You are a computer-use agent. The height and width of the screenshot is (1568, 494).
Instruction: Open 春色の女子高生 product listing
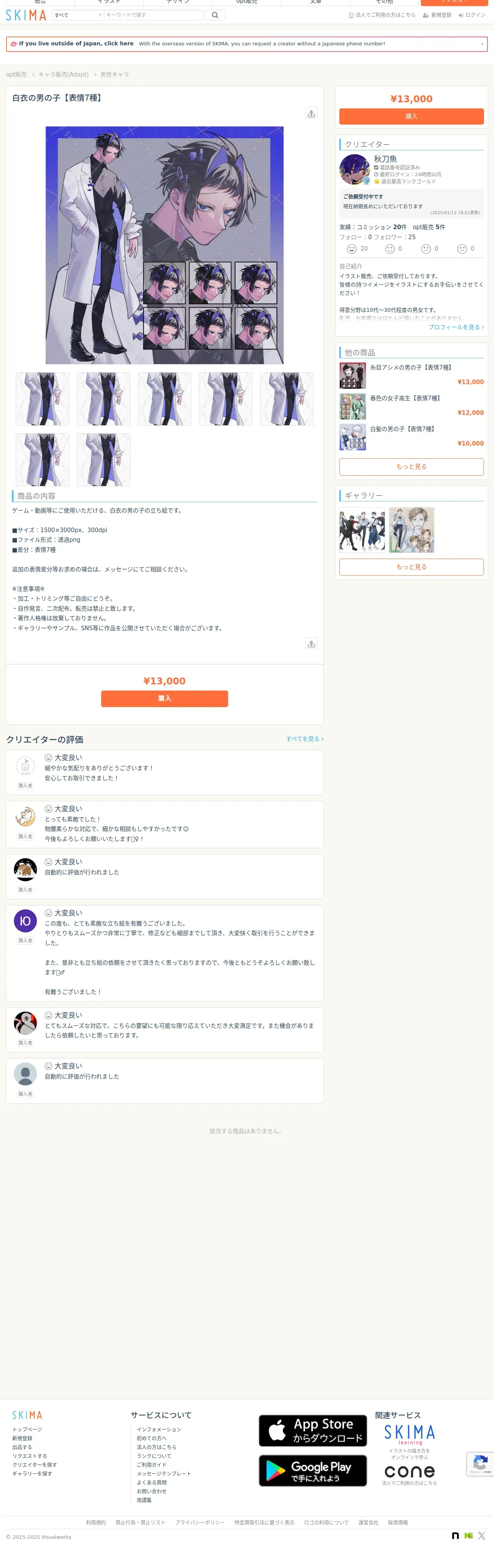point(412,406)
